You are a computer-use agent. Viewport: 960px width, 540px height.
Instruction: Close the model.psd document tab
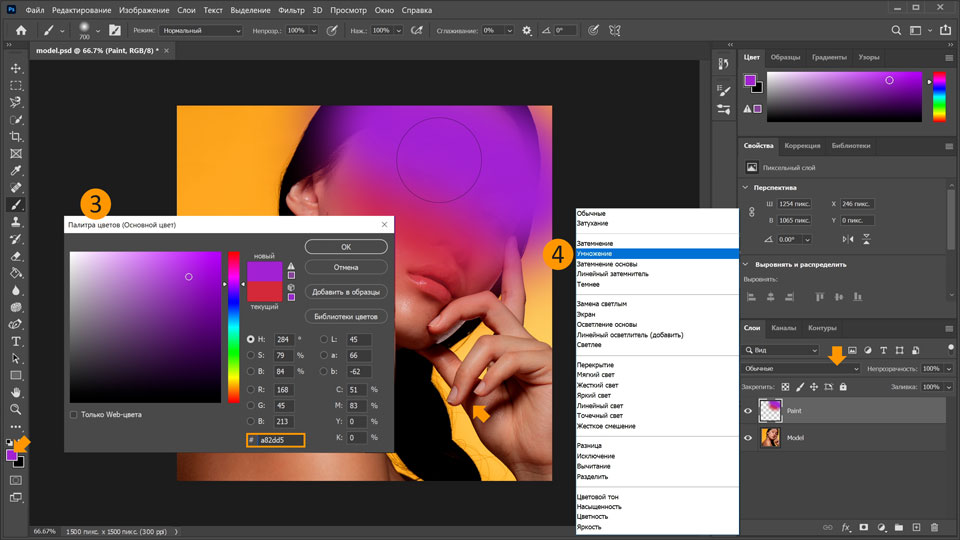[167, 51]
